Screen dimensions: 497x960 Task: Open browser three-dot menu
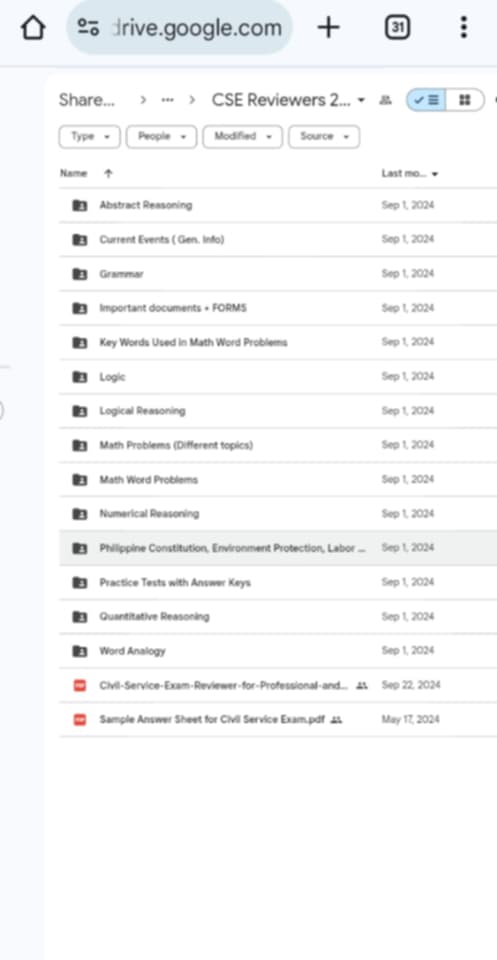(463, 28)
